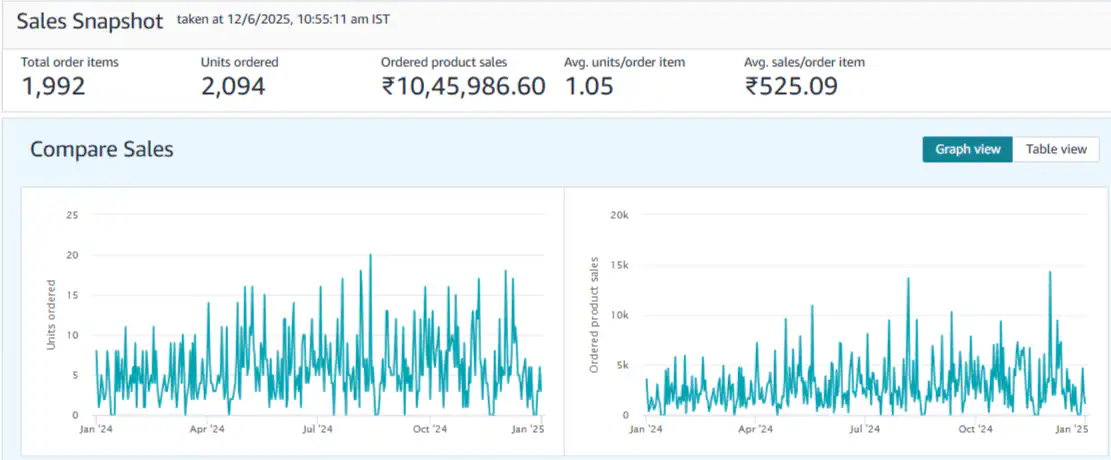Click the Total order items value 1,992

point(53,87)
